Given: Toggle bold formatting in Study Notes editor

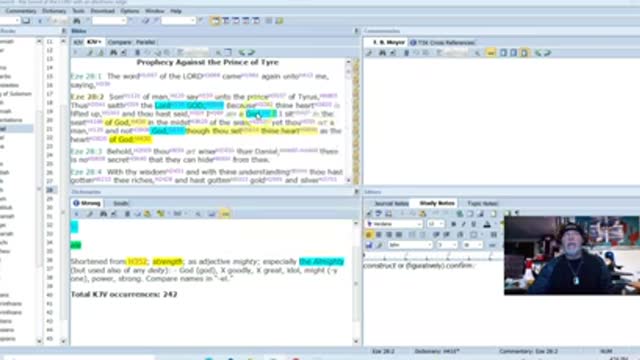Looking at the screenshot, I should 453,224.
